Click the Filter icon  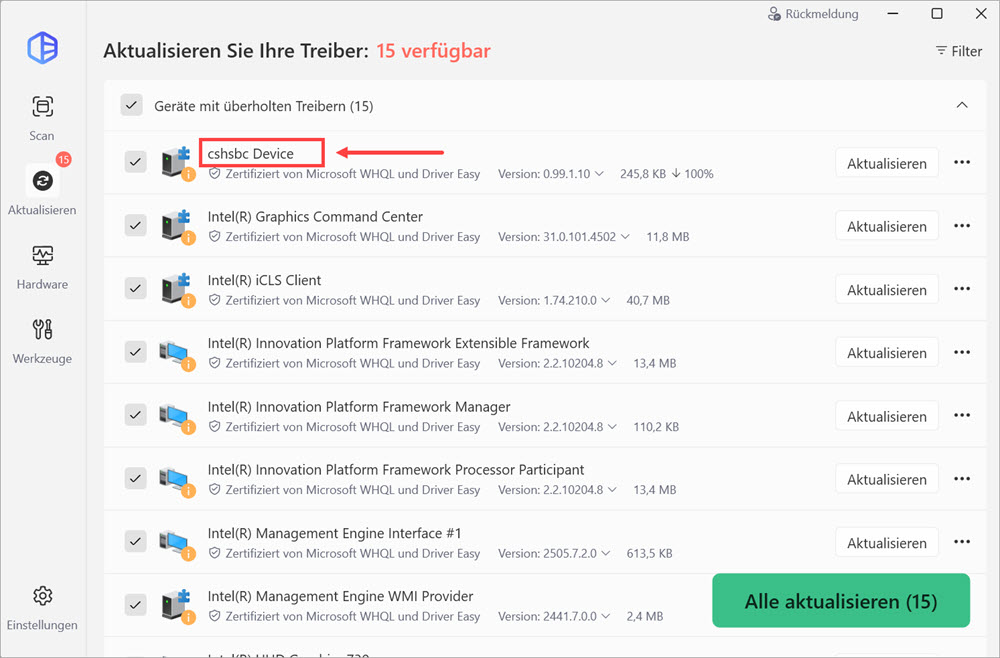point(941,51)
